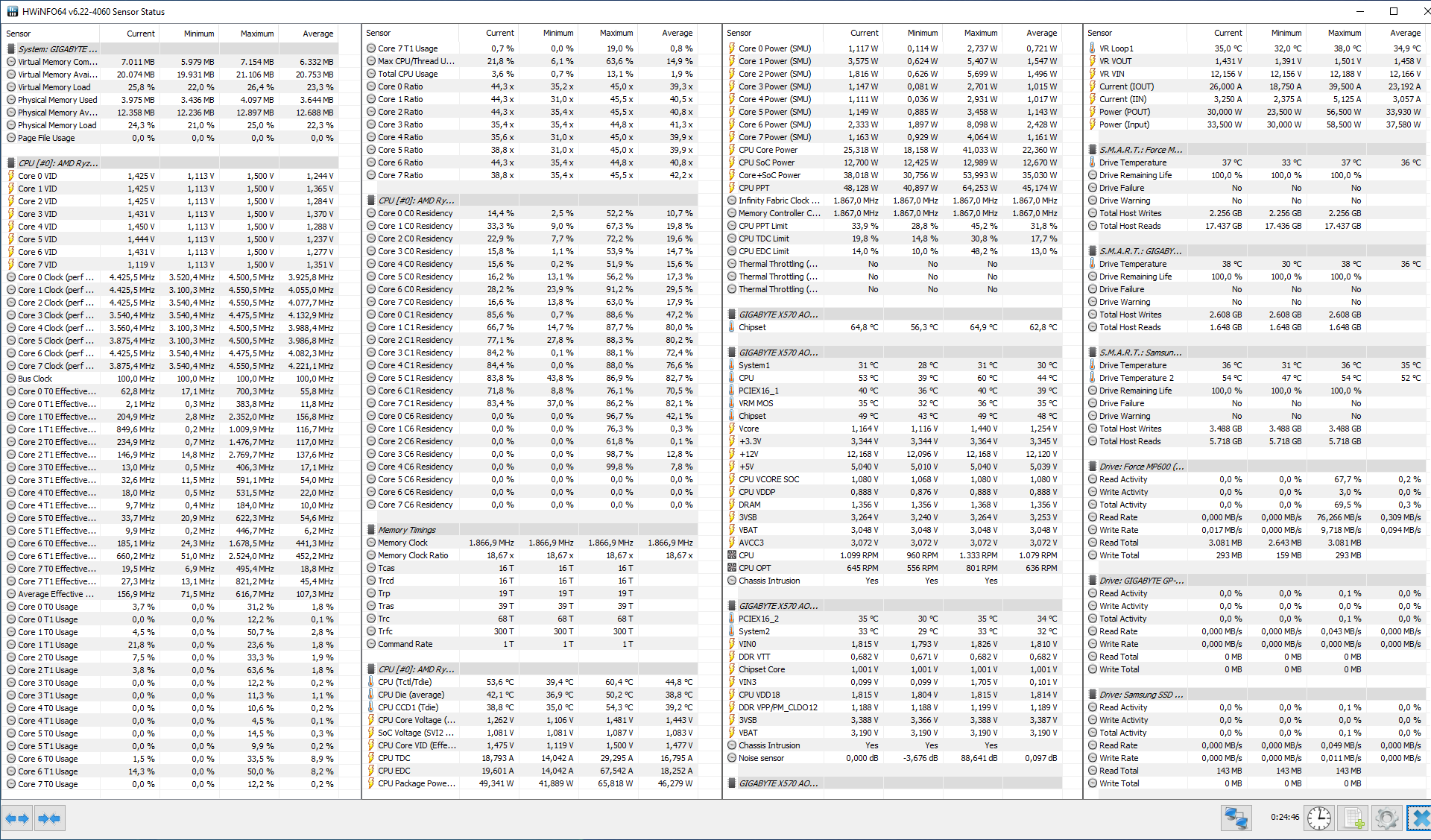
Task: Click the thermometer icon beside Drive Temperature 2
Action: (1093, 378)
